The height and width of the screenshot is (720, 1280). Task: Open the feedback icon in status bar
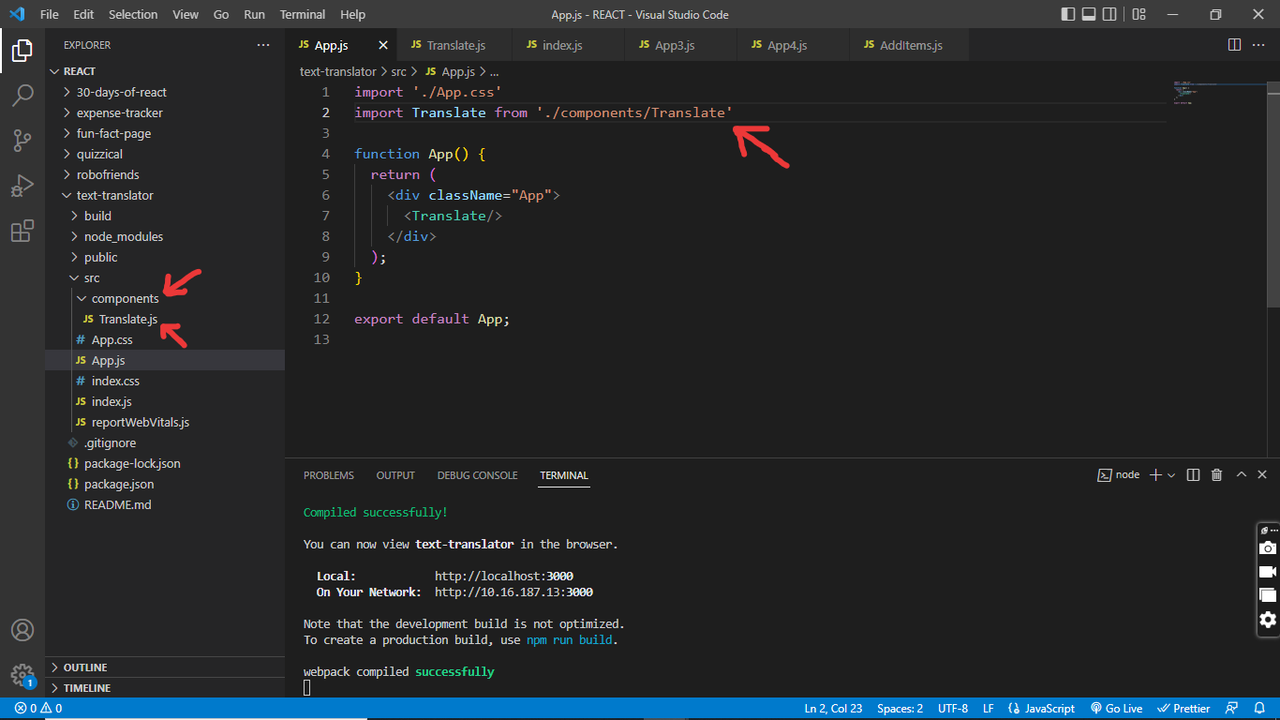(1232, 708)
